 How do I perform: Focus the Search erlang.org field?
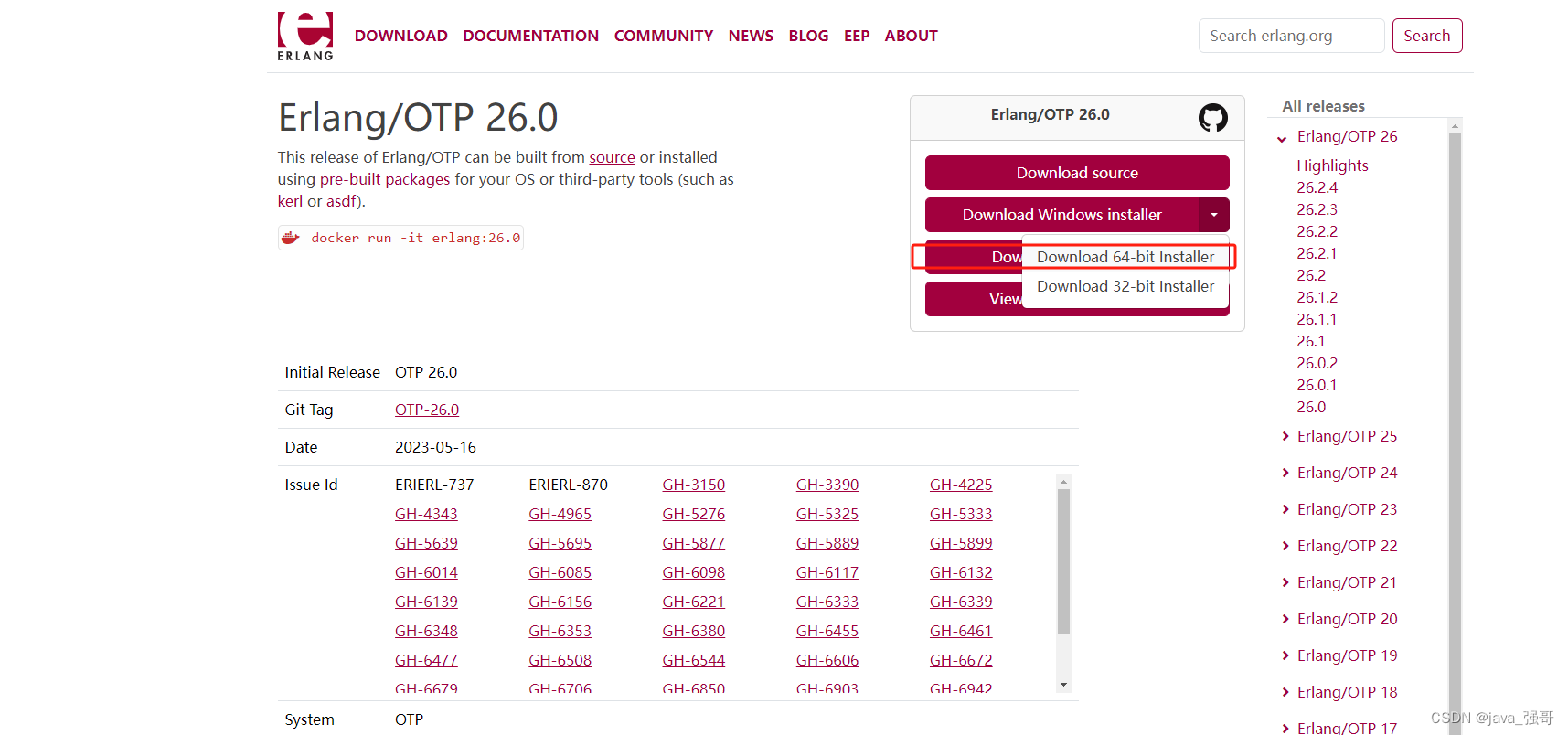[x=1291, y=36]
